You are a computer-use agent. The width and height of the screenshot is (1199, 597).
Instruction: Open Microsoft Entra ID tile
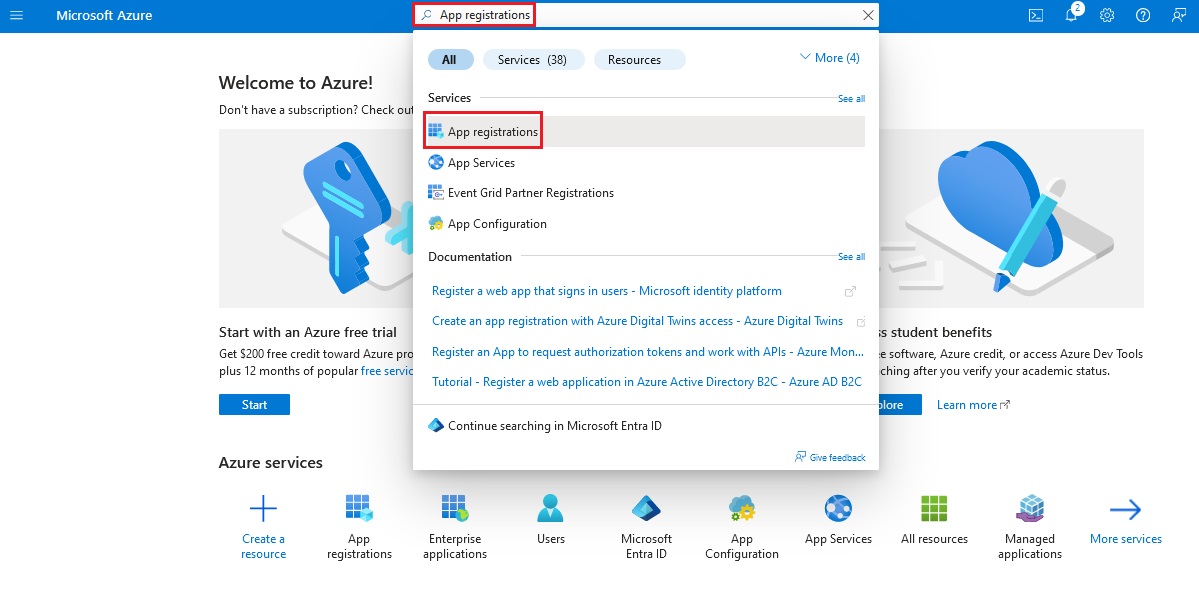click(646, 527)
